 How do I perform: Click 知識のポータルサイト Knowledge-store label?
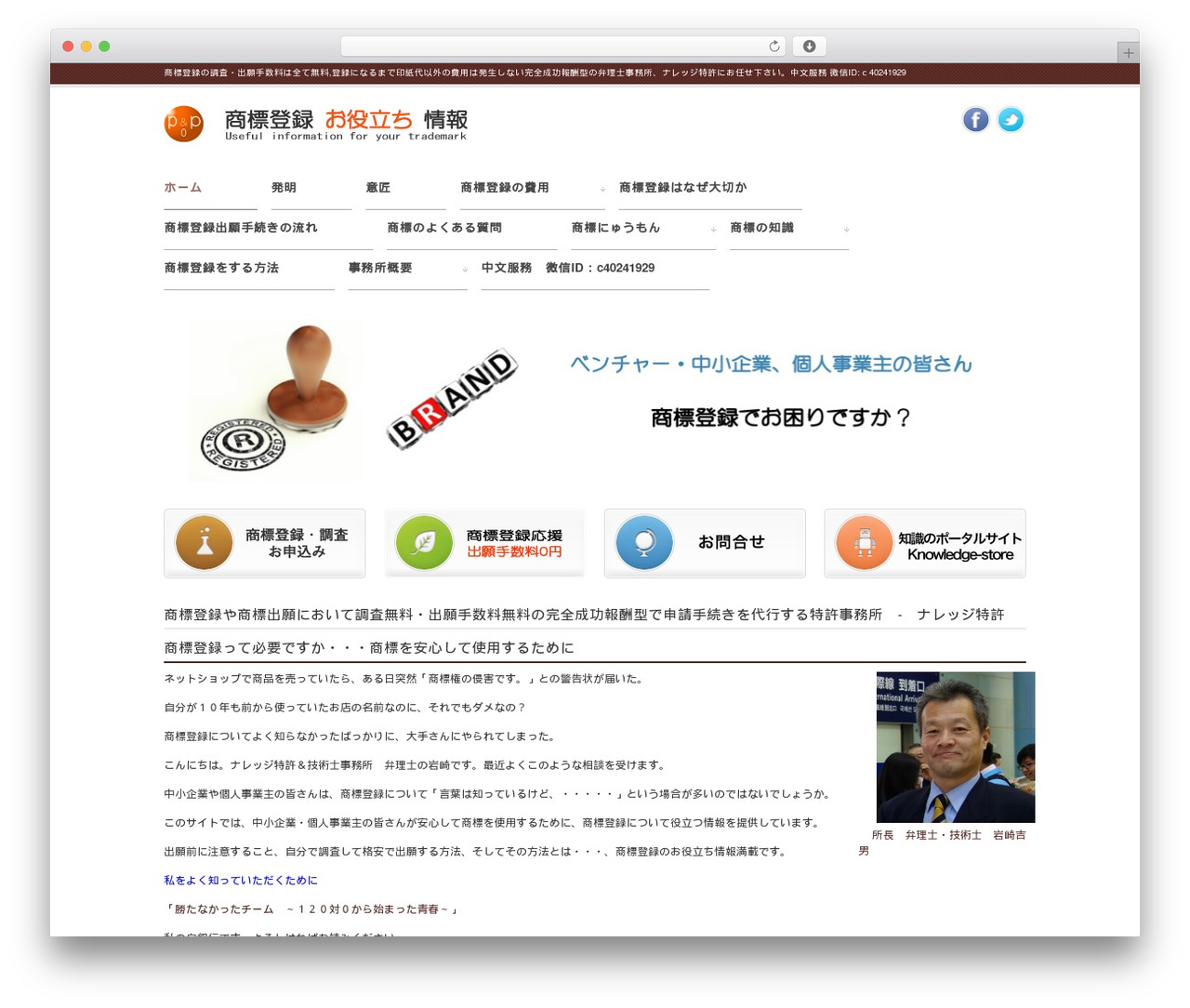[960, 547]
